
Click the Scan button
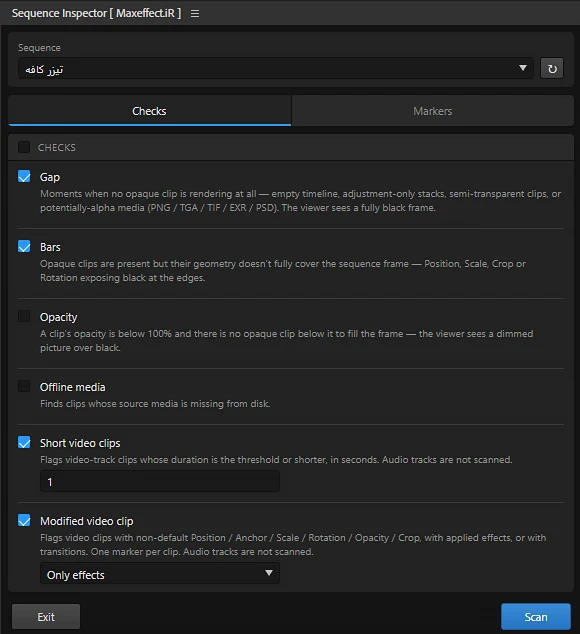pos(536,617)
